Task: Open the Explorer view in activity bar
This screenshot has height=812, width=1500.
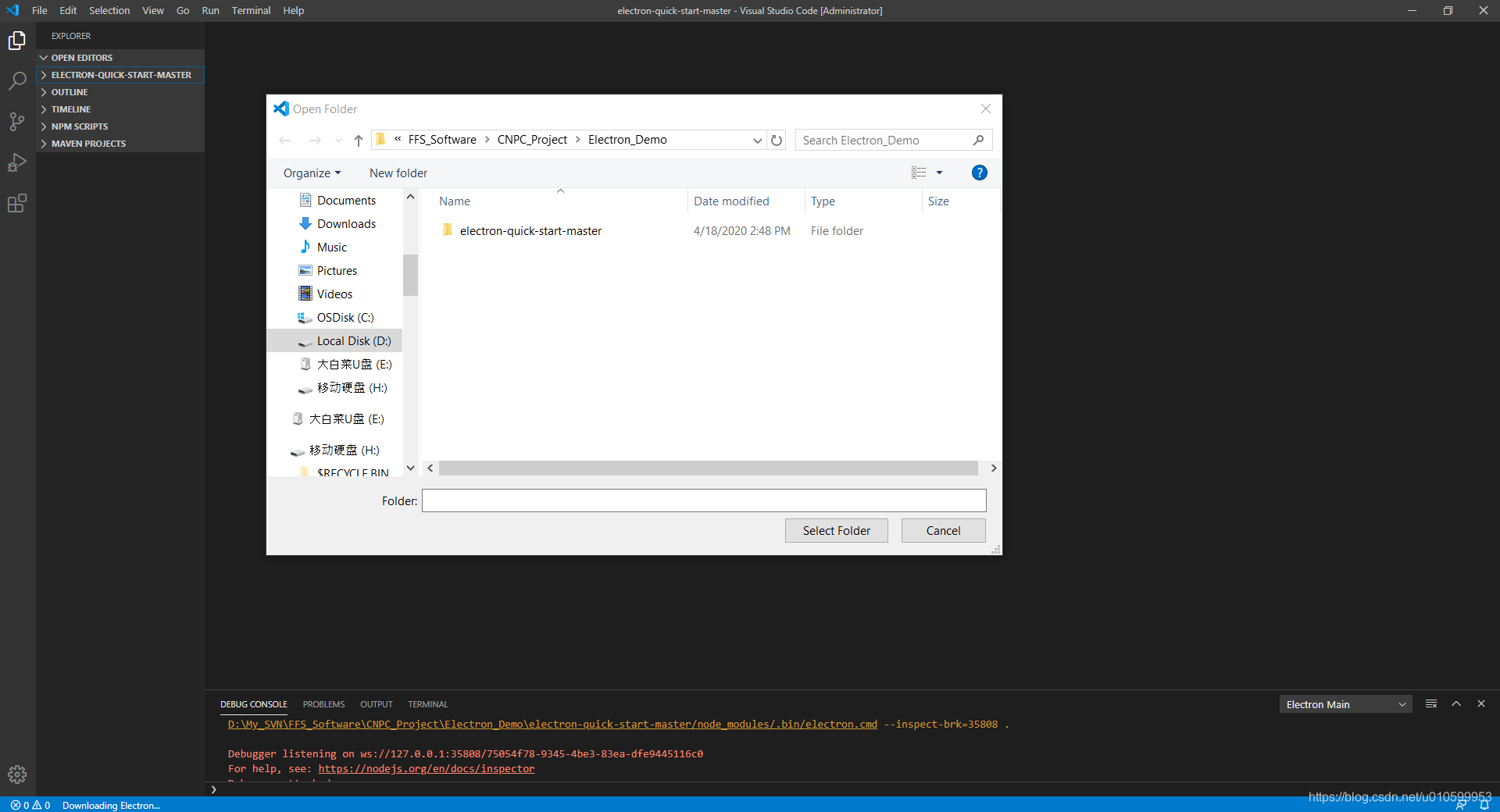Action: [17, 41]
